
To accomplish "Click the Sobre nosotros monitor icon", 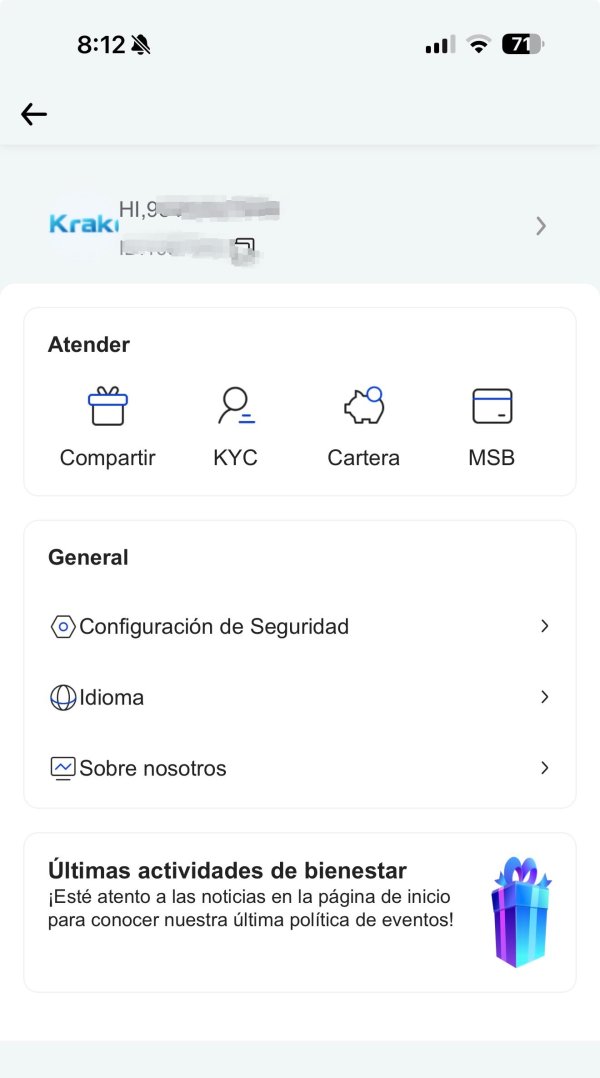I will [x=63, y=769].
